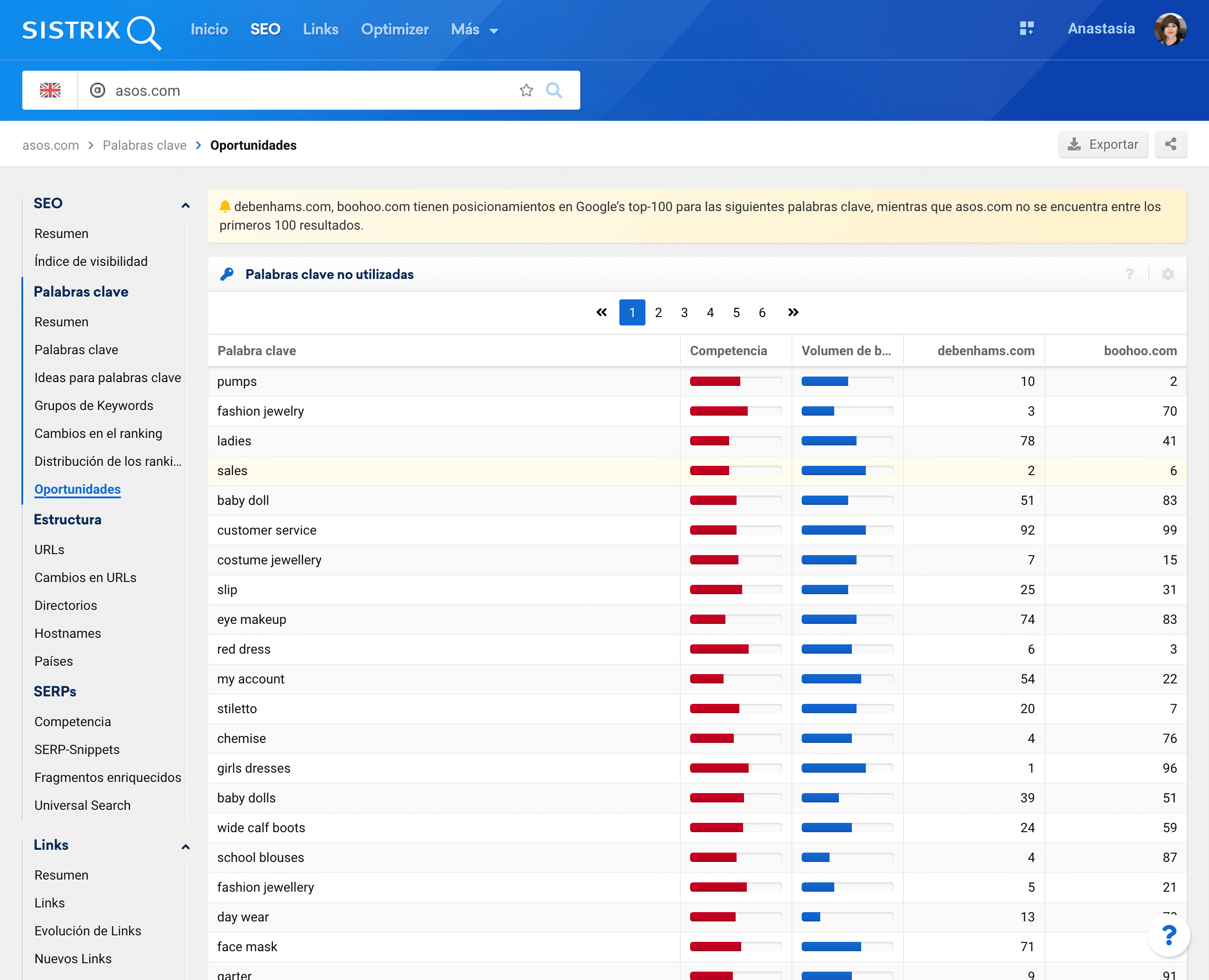Click Anastasia's profile avatar
1209x980 pixels.
tap(1169, 29)
